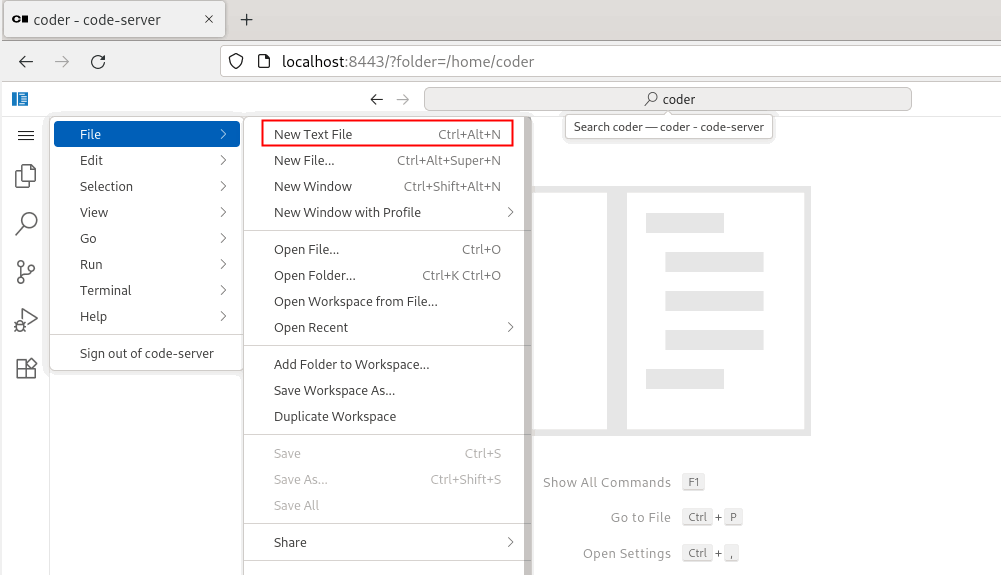Open a new browser tab
Image resolution: width=1001 pixels, height=575 pixels.
coord(246,20)
